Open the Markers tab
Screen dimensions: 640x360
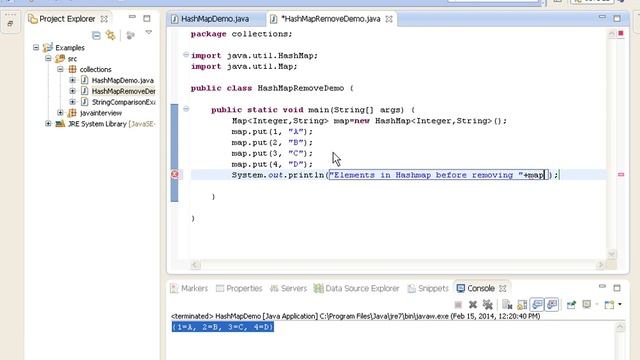click(x=189, y=288)
